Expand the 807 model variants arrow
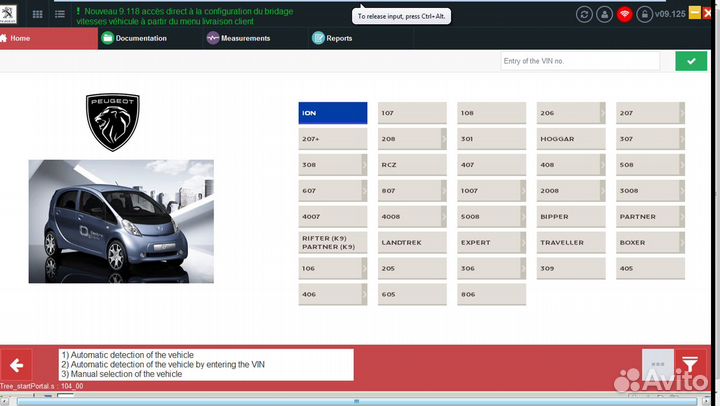Image resolution: width=720 pixels, height=406 pixels. pyautogui.click(x=444, y=191)
